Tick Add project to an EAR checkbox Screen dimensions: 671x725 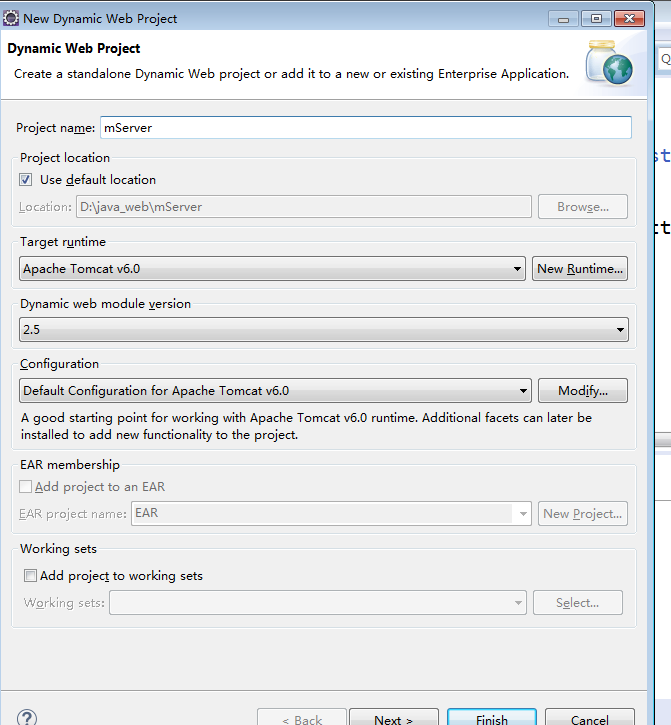[x=25, y=486]
